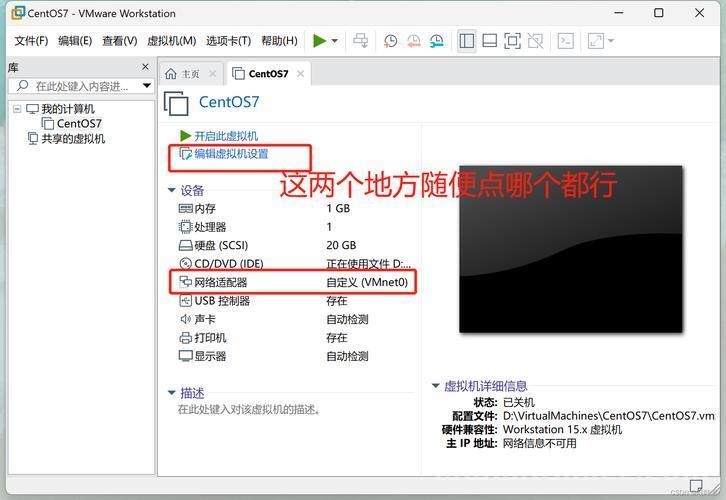Open the 选项卡(T) menu

229,41
